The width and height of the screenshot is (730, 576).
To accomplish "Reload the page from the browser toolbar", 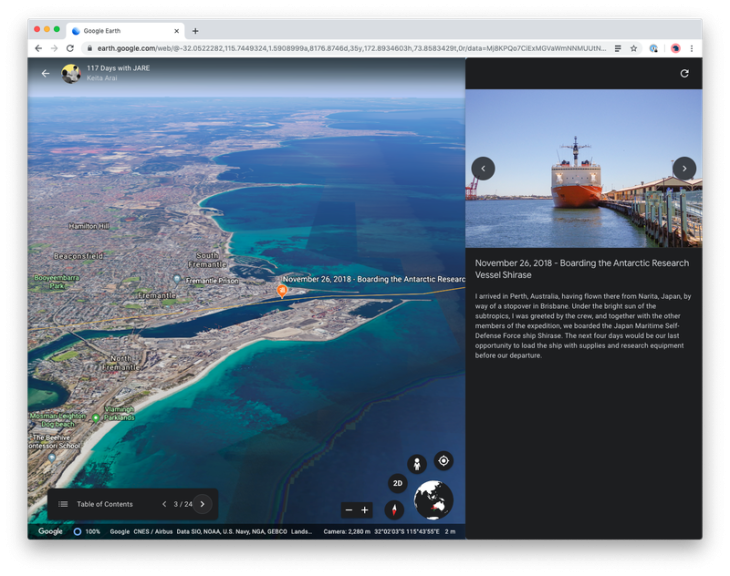I will 70,48.
